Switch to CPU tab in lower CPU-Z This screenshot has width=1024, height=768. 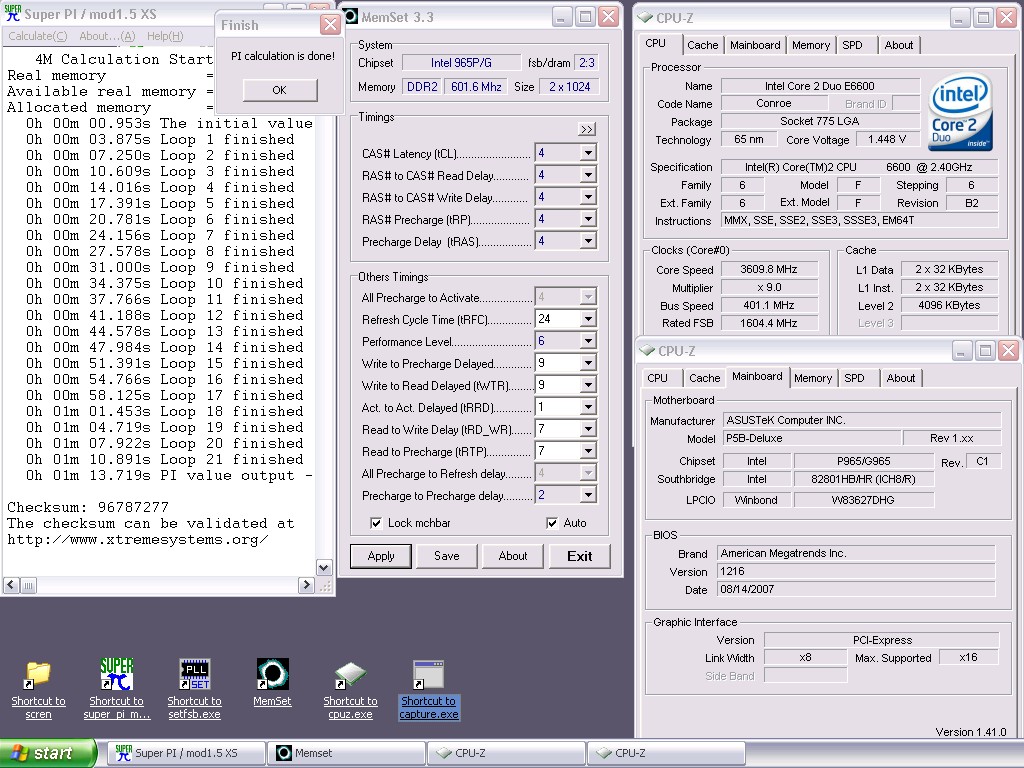click(658, 378)
